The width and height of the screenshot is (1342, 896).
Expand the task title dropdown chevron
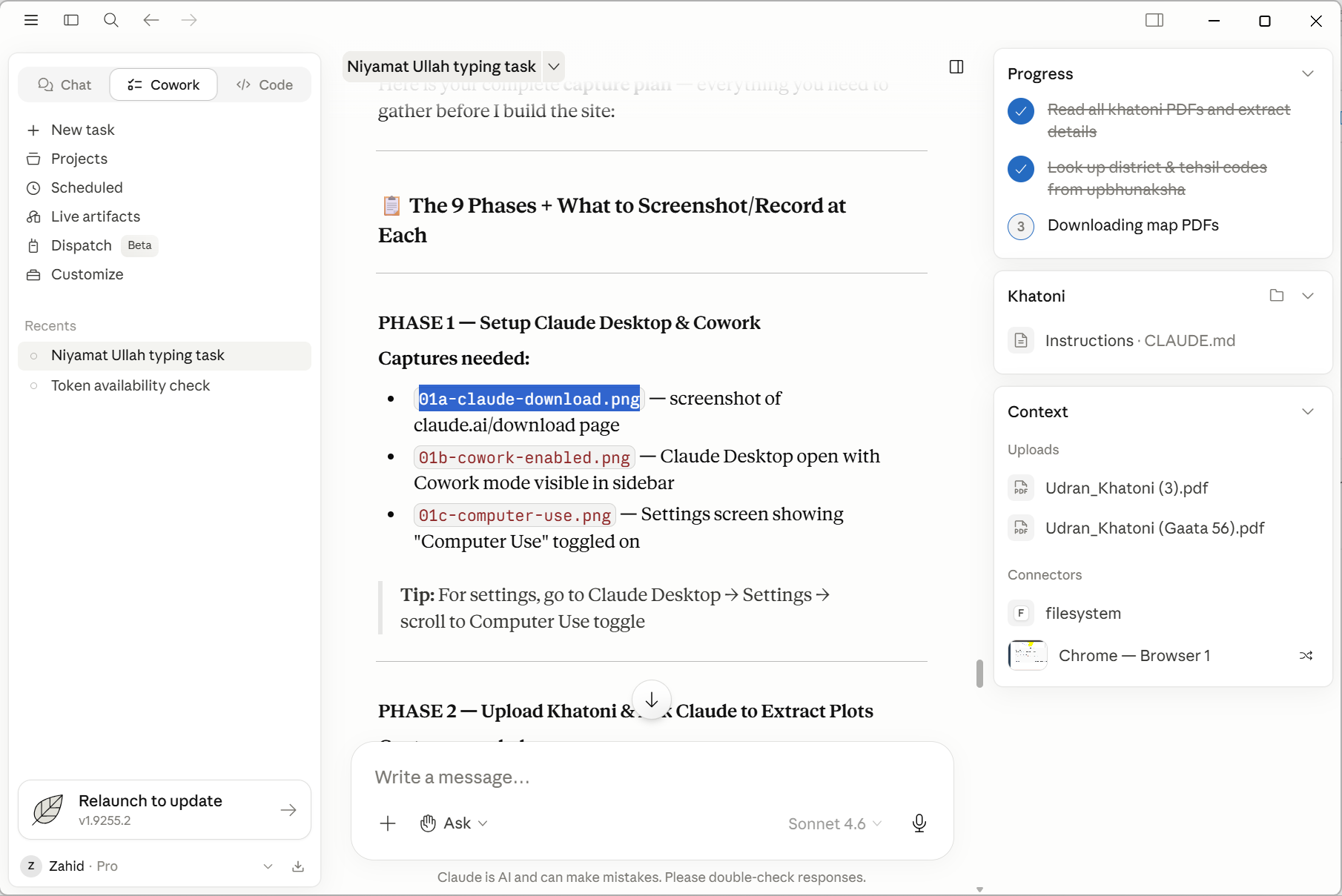click(554, 67)
